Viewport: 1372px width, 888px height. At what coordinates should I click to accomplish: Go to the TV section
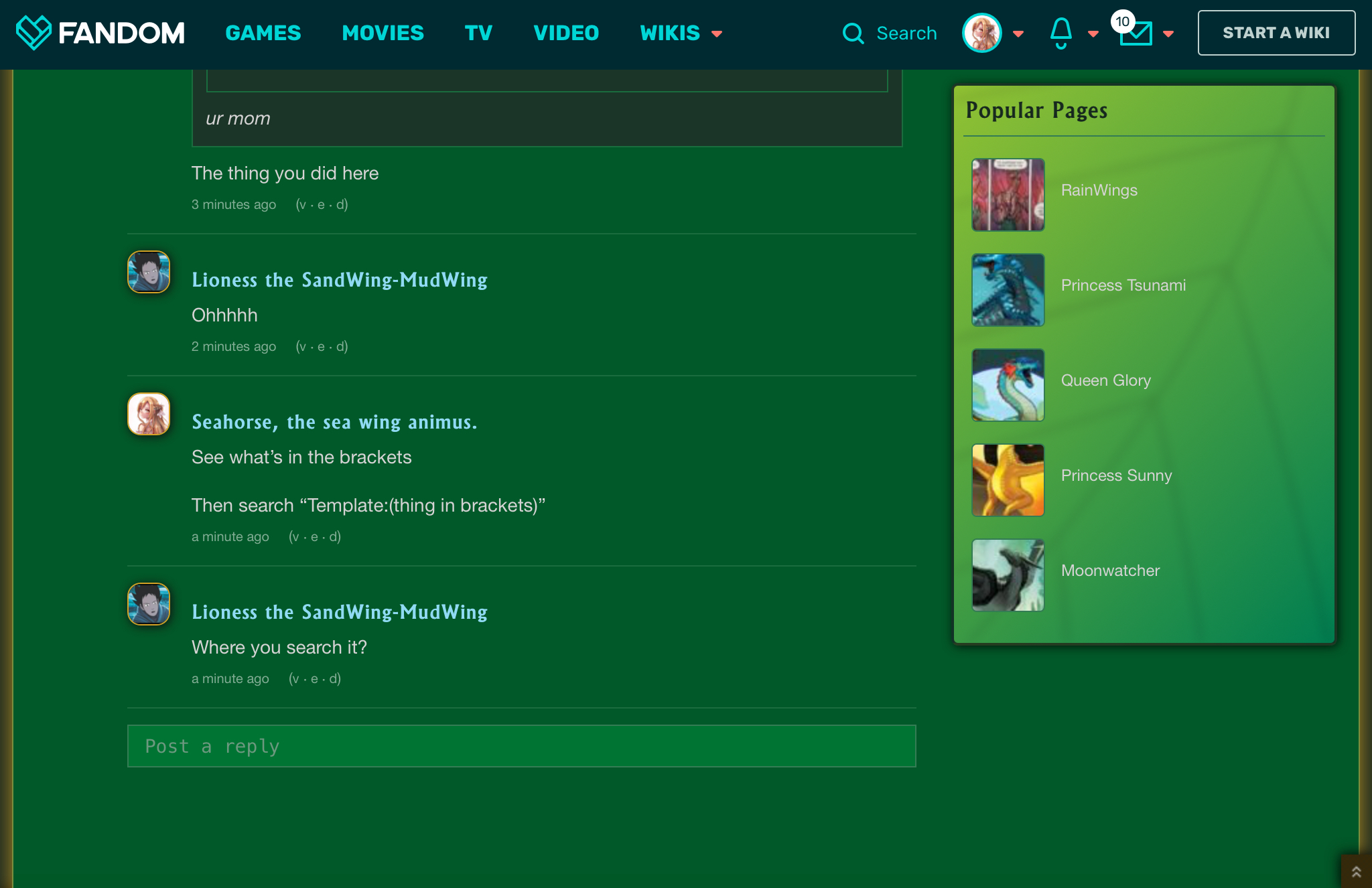coord(478,33)
